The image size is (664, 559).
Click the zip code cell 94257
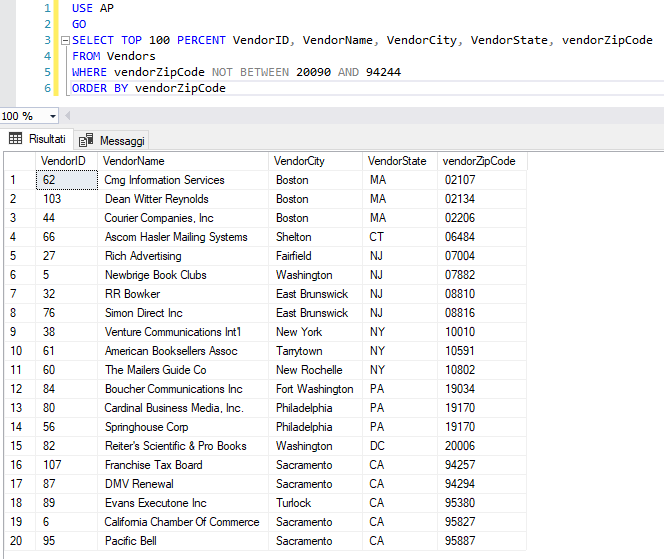482,465
